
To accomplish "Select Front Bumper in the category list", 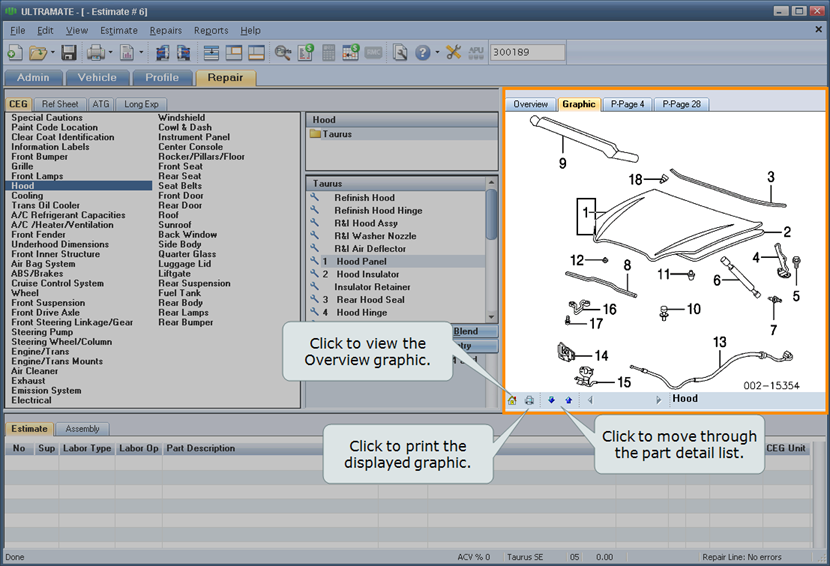I will [40, 157].
